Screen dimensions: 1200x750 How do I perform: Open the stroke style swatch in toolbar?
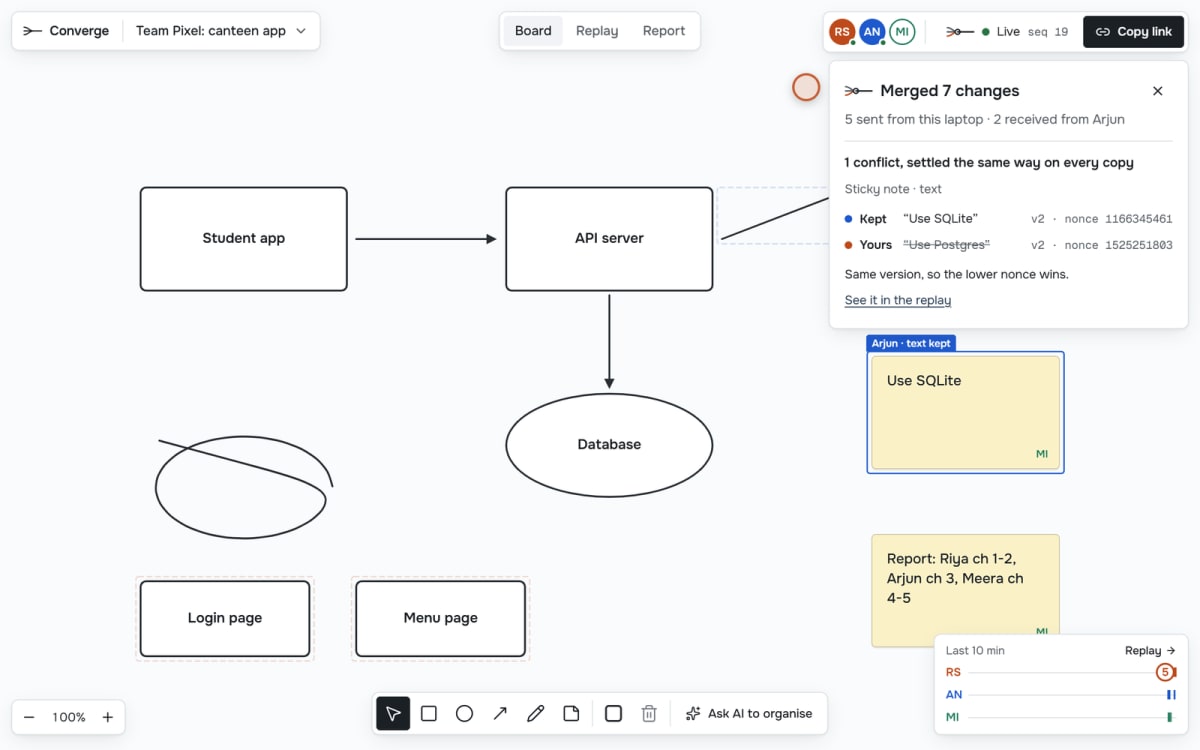coord(614,713)
